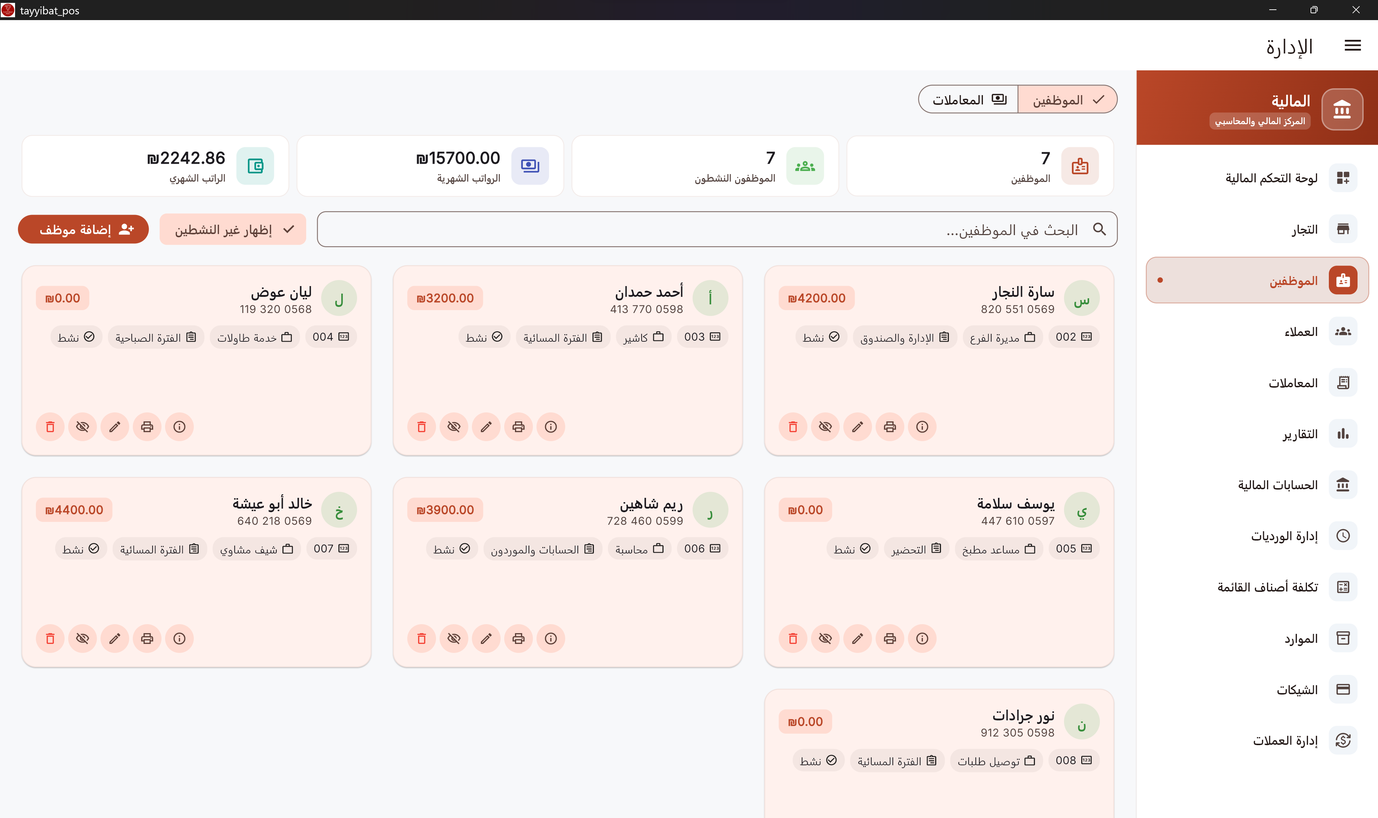Hide خالد أبو عيشة with crossed-eye icon
This screenshot has width=1378, height=818.
pyautogui.click(x=83, y=638)
